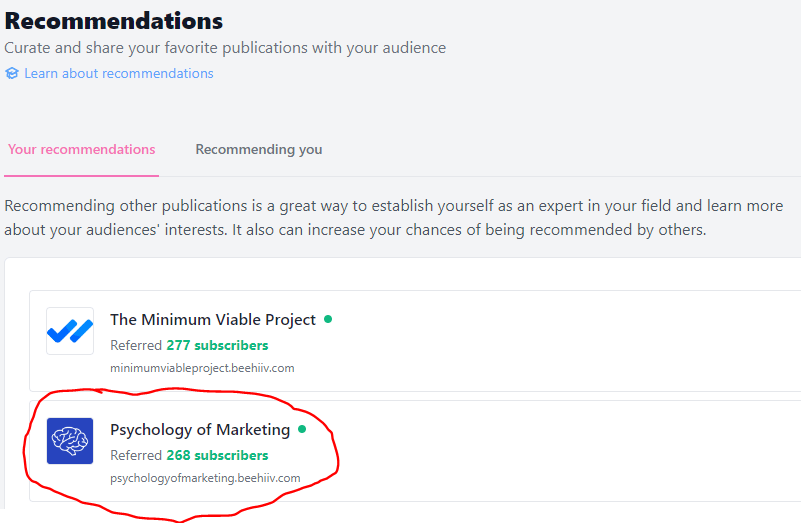The image size is (801, 523).
Task: Visit minimumviableproject.beehiiv.com URL
Action: (x=202, y=368)
